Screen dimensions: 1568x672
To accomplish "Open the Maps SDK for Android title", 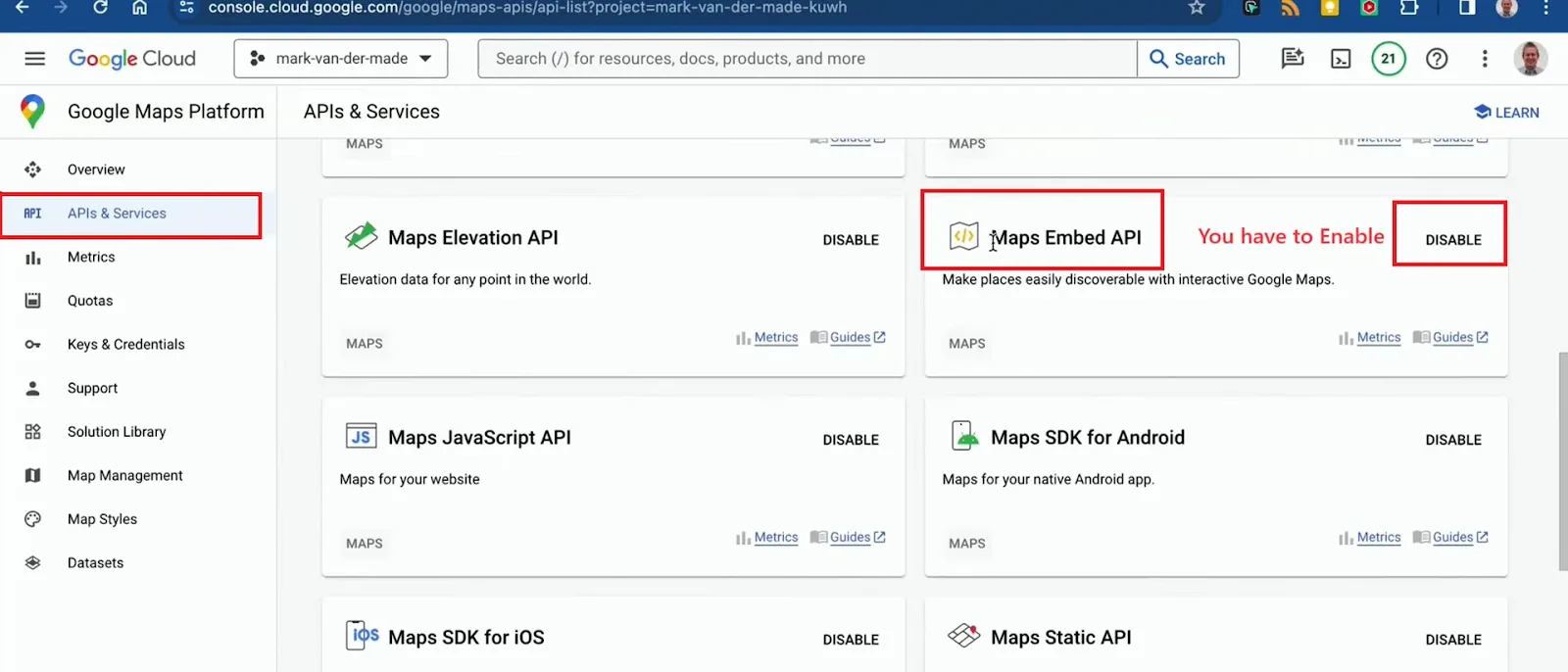I will point(1088,438).
